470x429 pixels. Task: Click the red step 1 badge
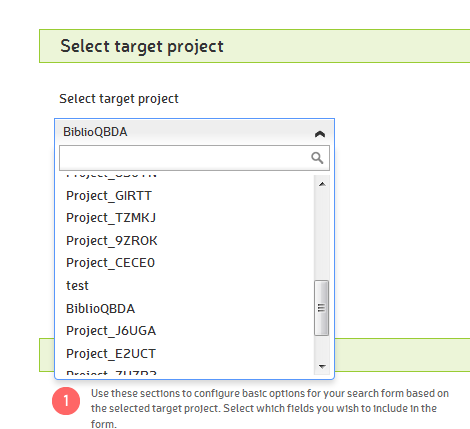tap(66, 401)
